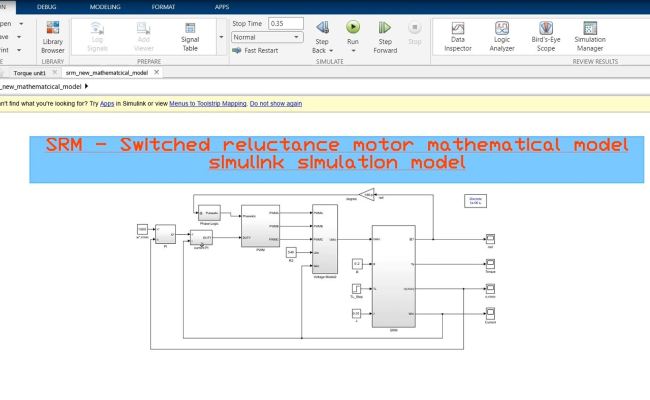Switch to the MODELING ribbon tab
The image size is (650, 400).
(x=105, y=7)
